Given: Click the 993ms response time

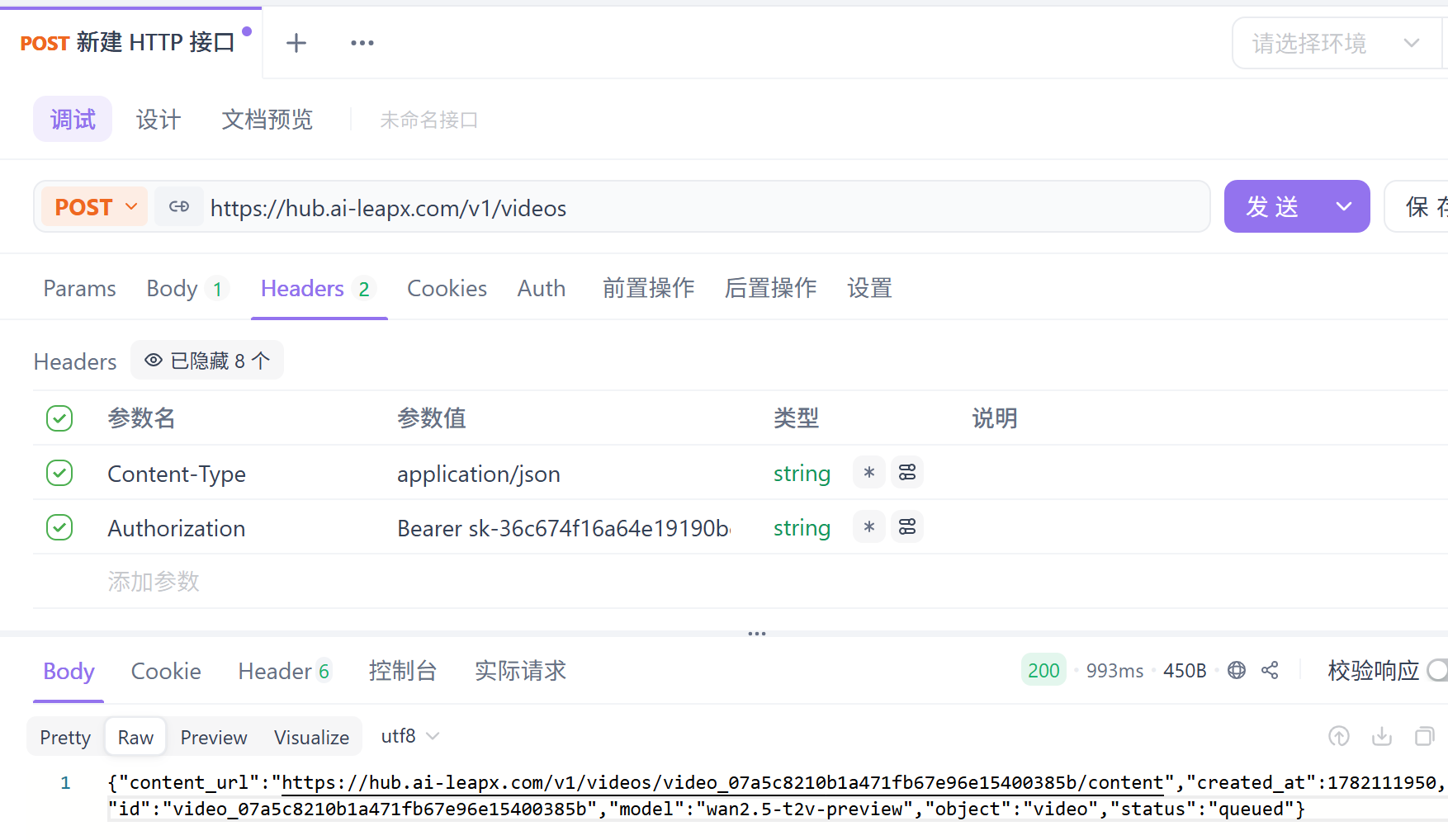Looking at the screenshot, I should 1114,671.
